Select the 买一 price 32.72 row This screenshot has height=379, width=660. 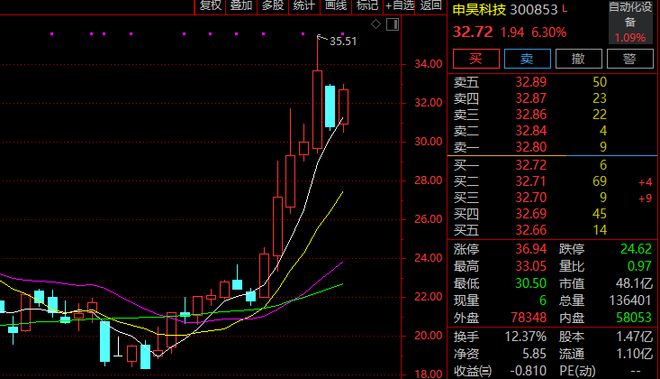(x=552, y=165)
